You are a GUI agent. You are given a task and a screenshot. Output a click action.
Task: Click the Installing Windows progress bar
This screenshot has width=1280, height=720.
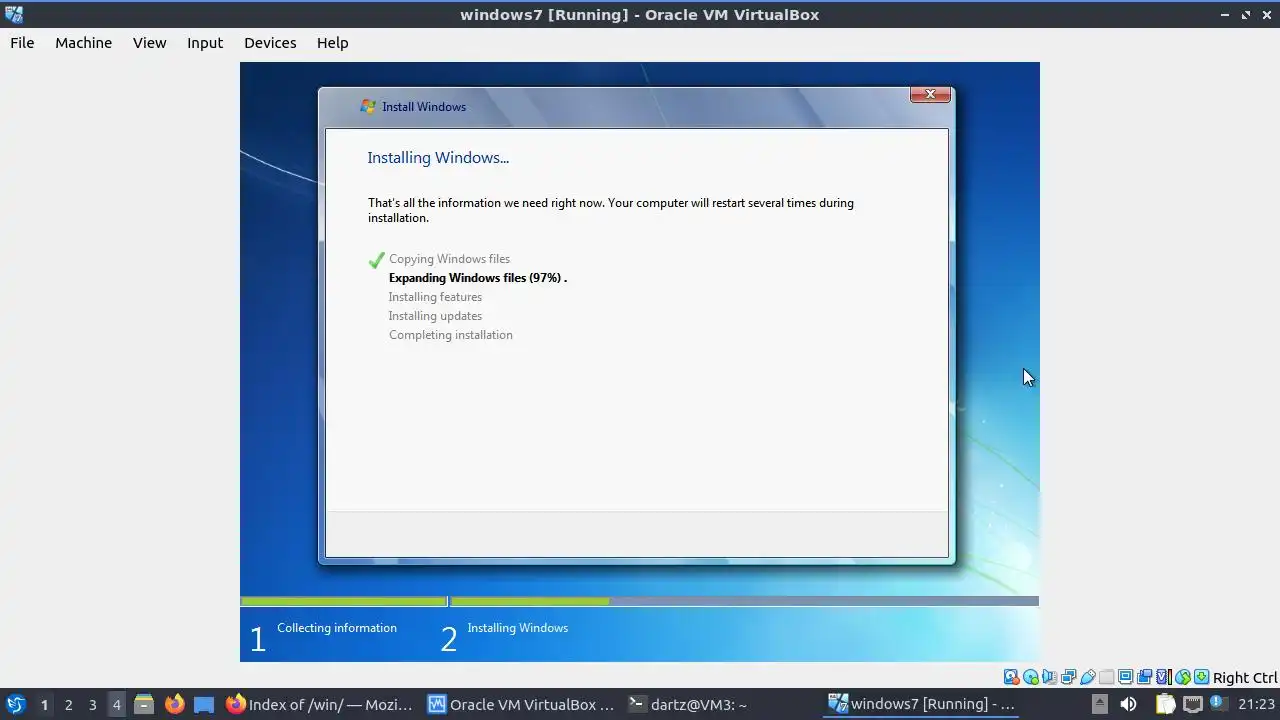pos(744,601)
